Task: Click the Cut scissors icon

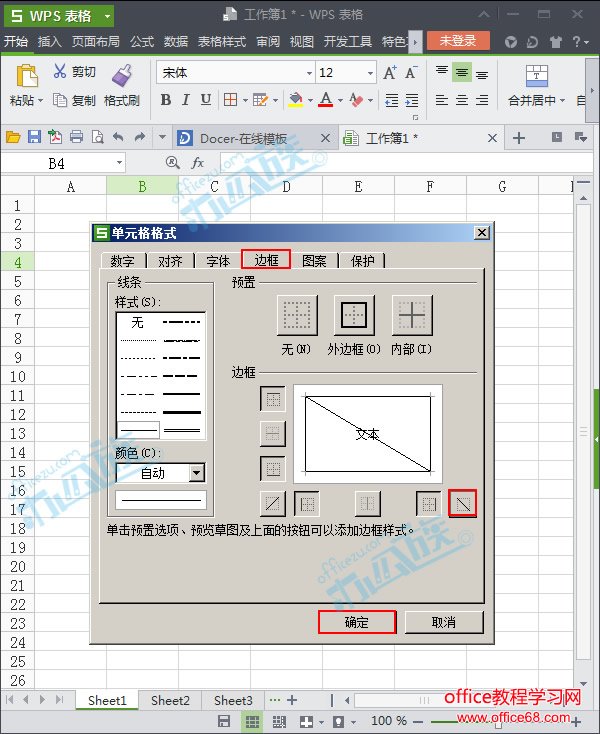Action: [x=59, y=71]
